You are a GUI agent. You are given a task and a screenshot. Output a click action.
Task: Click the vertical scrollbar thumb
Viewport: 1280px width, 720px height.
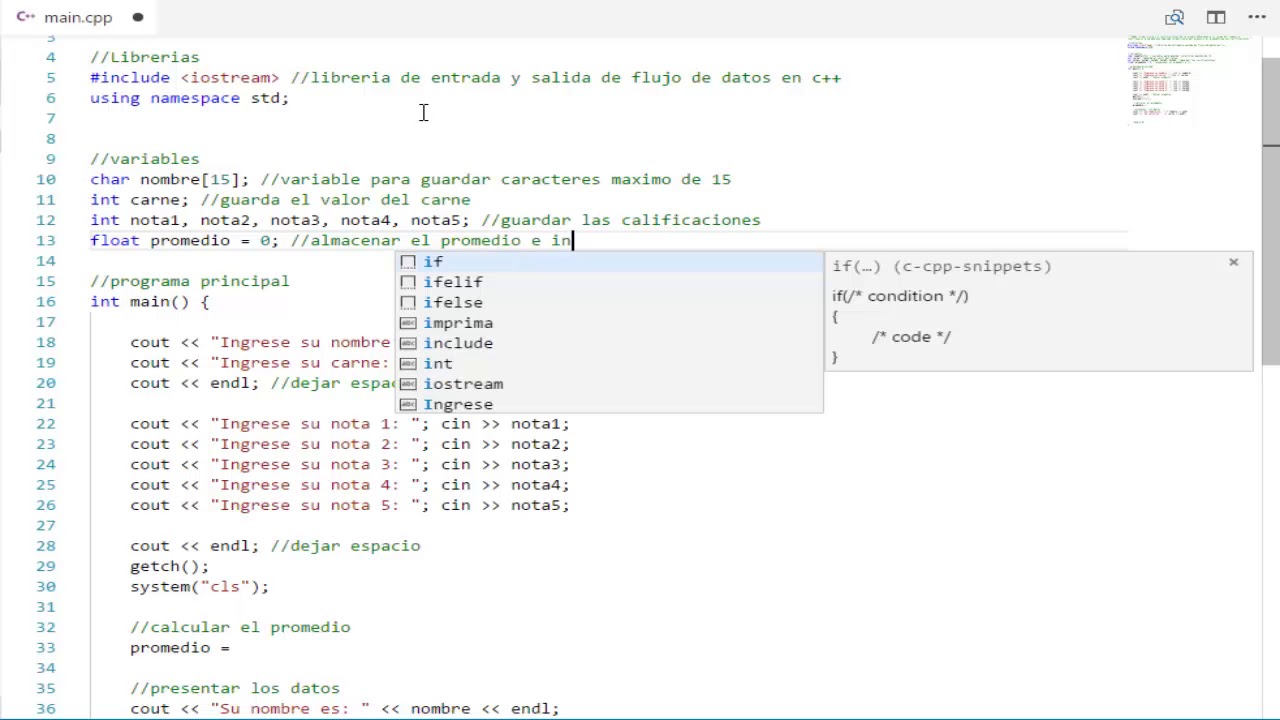click(1271, 212)
